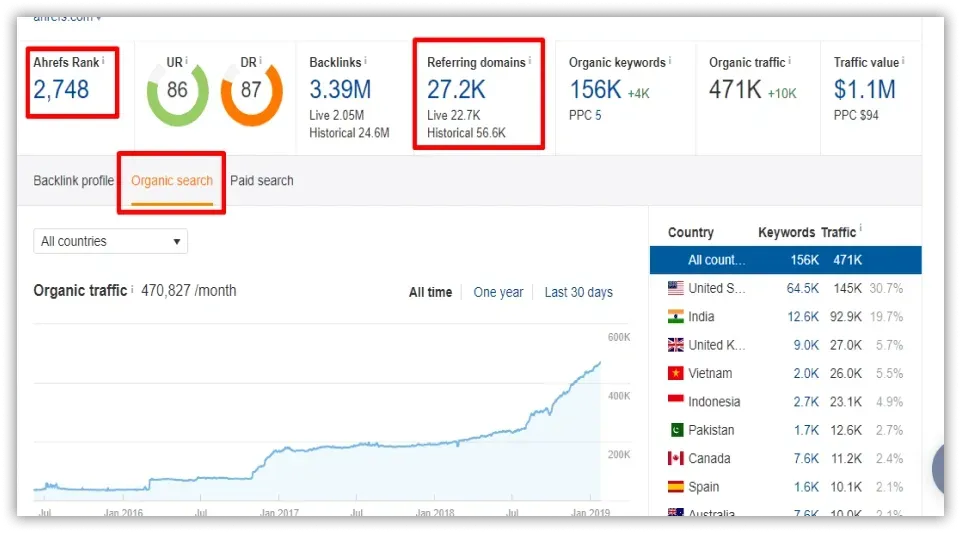Select the United Kingdom row

click(786, 345)
